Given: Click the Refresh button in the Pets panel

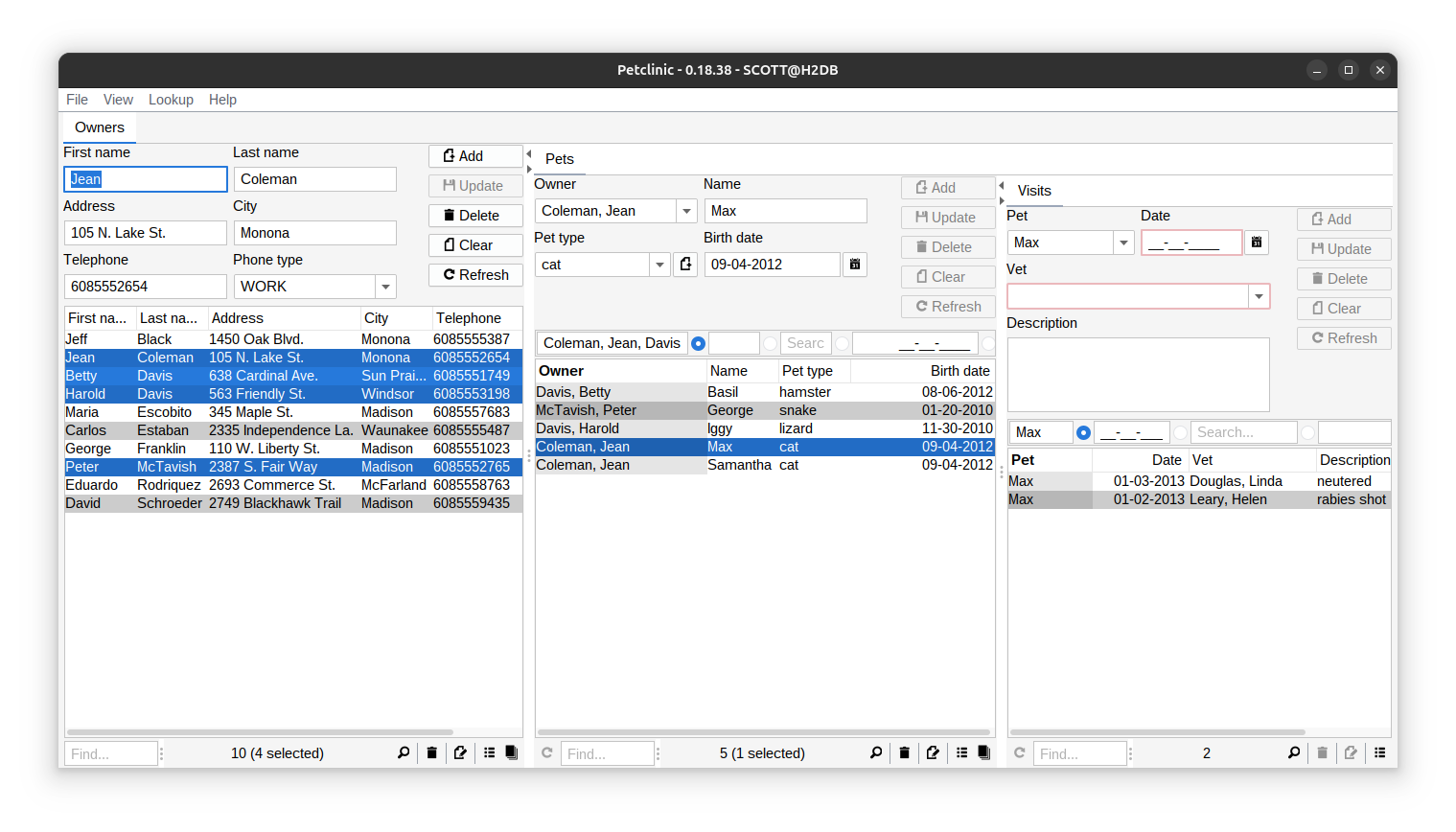Looking at the screenshot, I should (x=948, y=307).
